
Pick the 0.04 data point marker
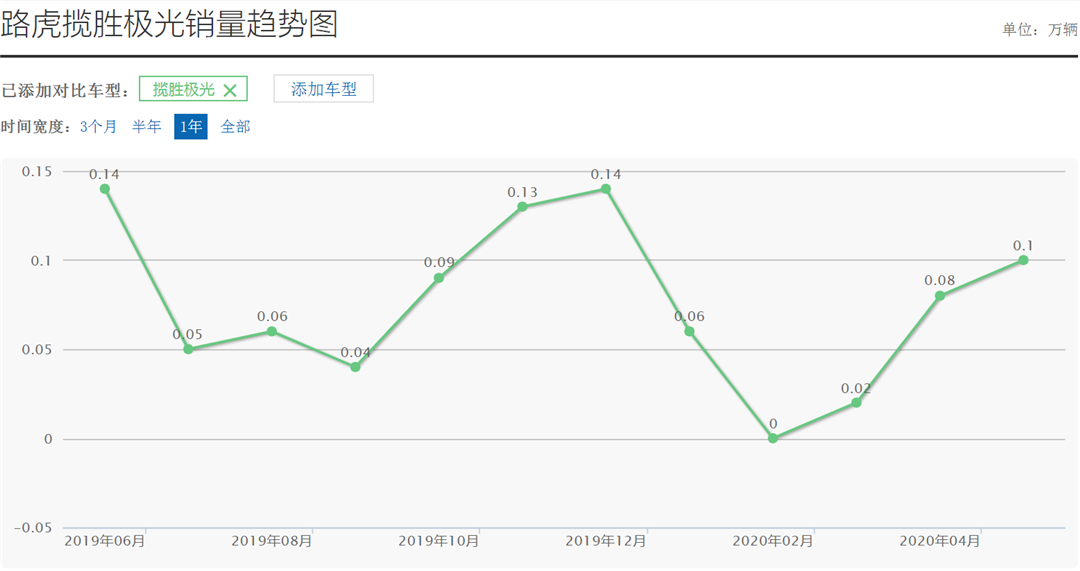click(355, 367)
